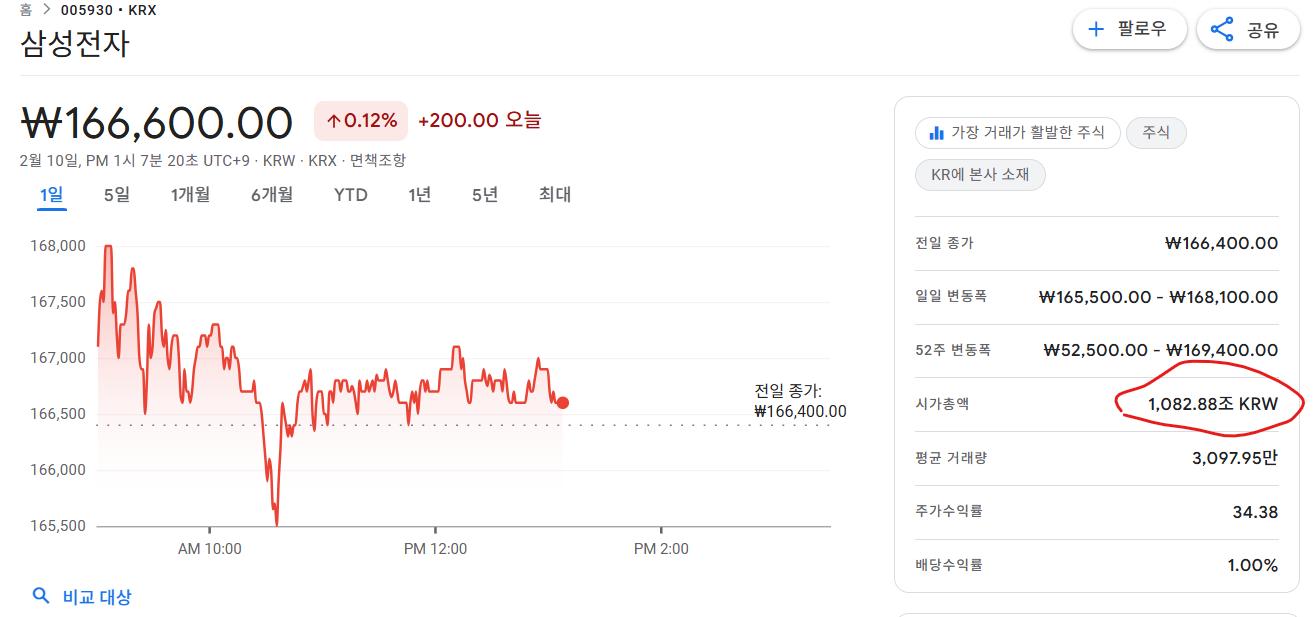Show the 최대 range chart
The height and width of the screenshot is (617, 1315).
(x=555, y=195)
